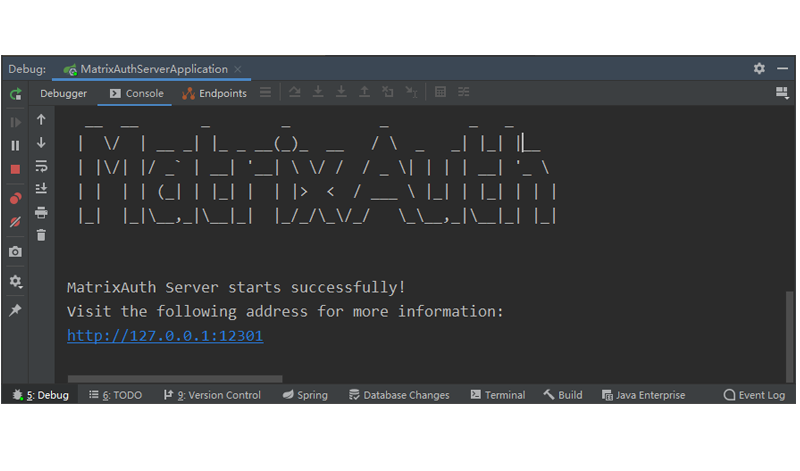Print the console output
This screenshot has height=471, width=800.
click(41, 212)
